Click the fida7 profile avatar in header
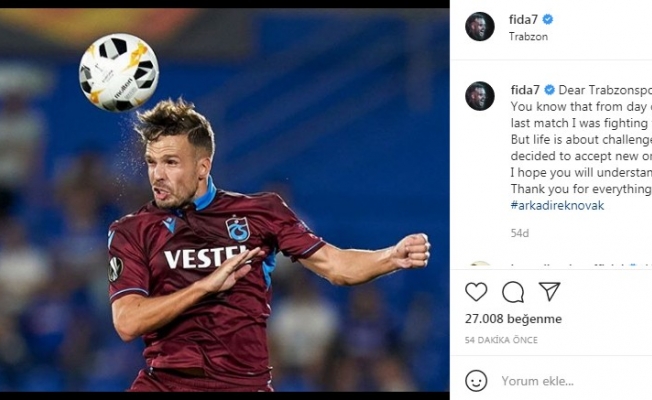This screenshot has height=400, width=652. (480, 27)
